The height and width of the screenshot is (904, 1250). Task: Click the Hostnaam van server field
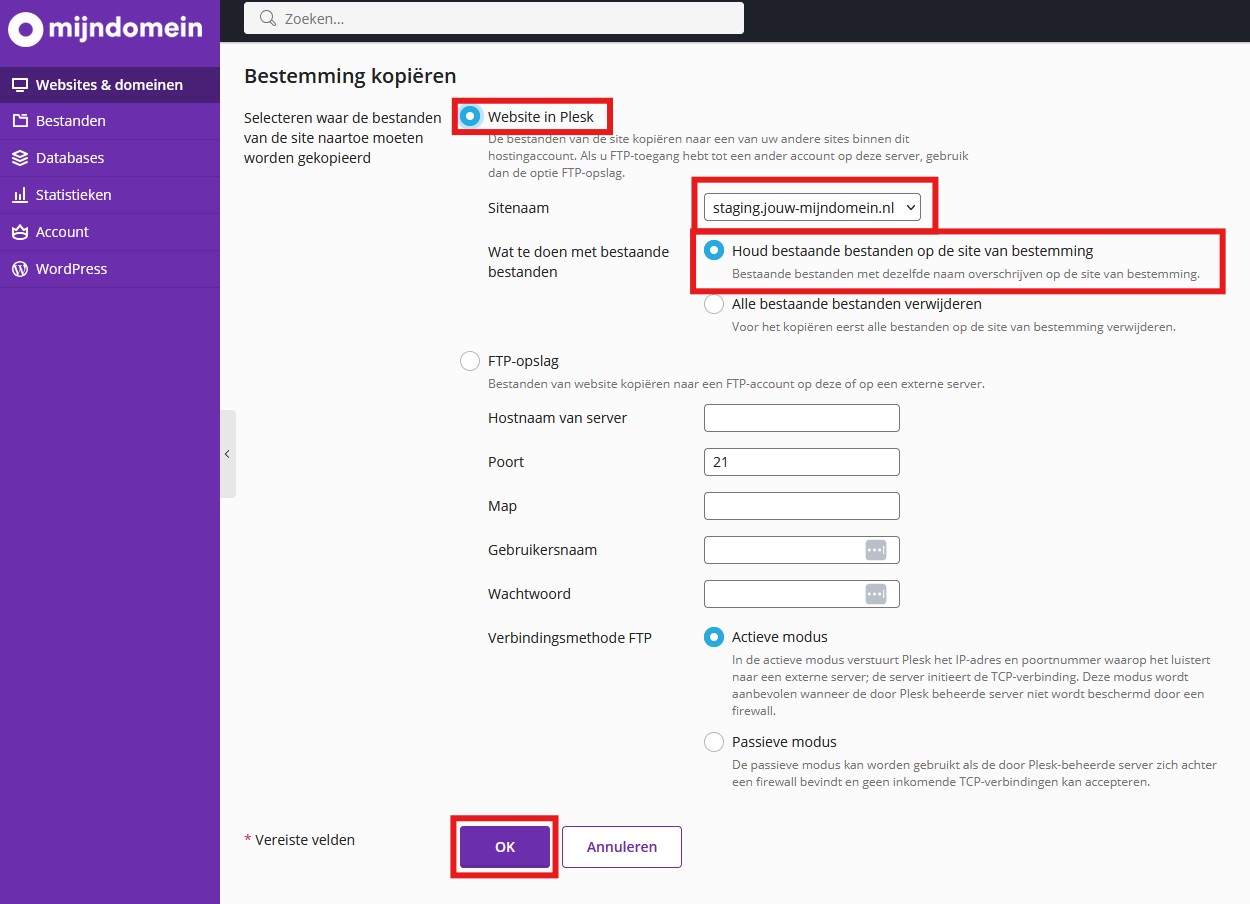[801, 418]
